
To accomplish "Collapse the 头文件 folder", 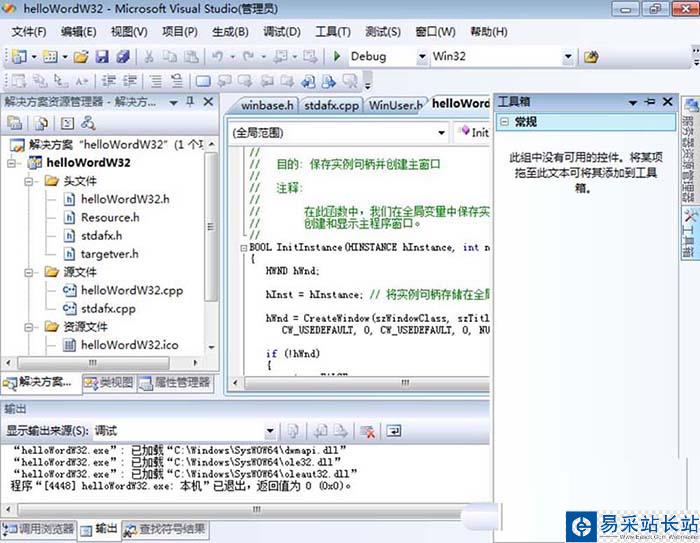I will (x=29, y=181).
